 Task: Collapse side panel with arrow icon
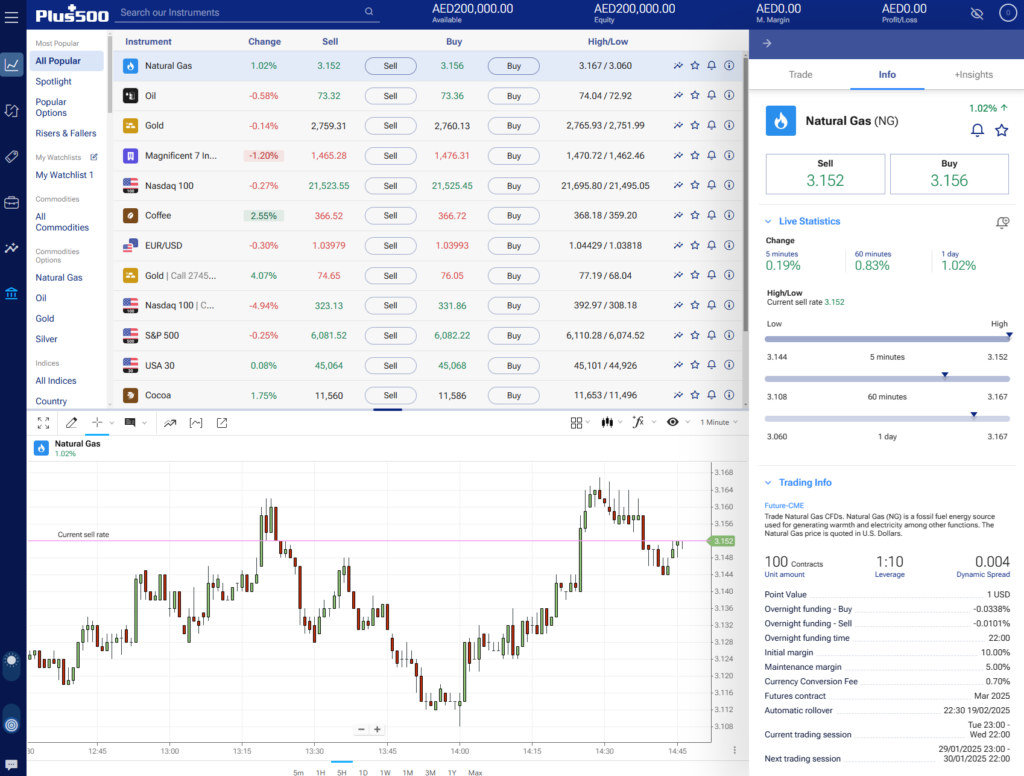[x=767, y=43]
